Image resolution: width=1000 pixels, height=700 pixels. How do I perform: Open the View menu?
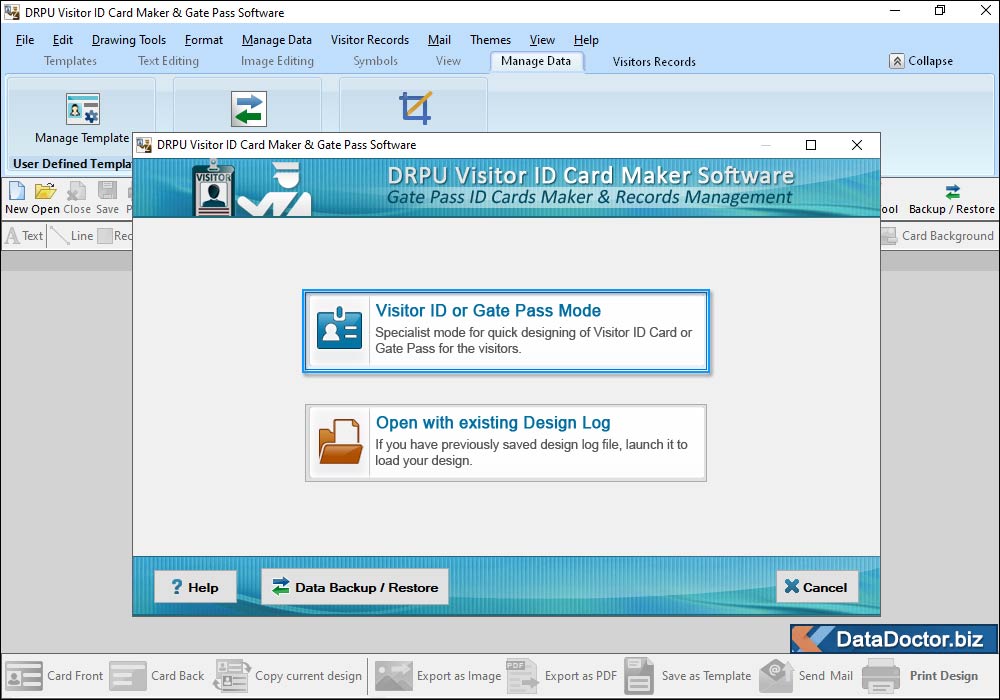[x=542, y=40]
